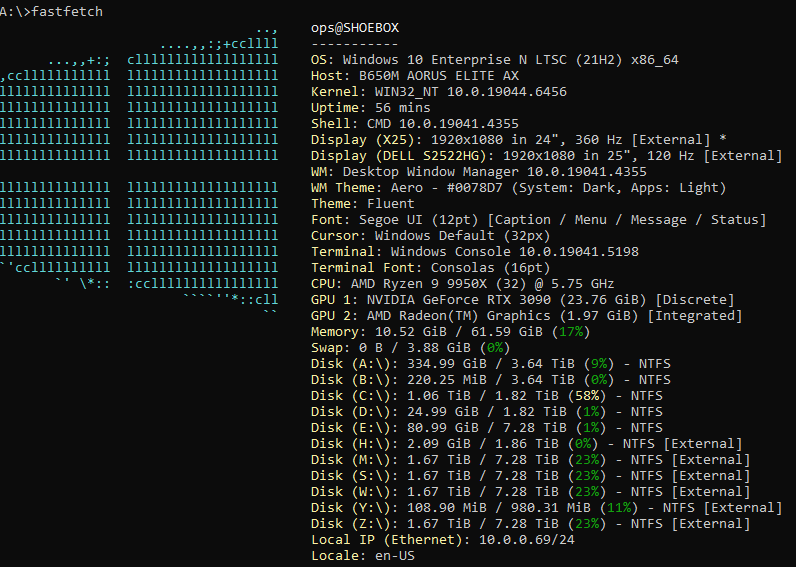This screenshot has width=796, height=567.
Task: Select the 'Display (X25)' 360 Hz line
Action: pos(518,140)
